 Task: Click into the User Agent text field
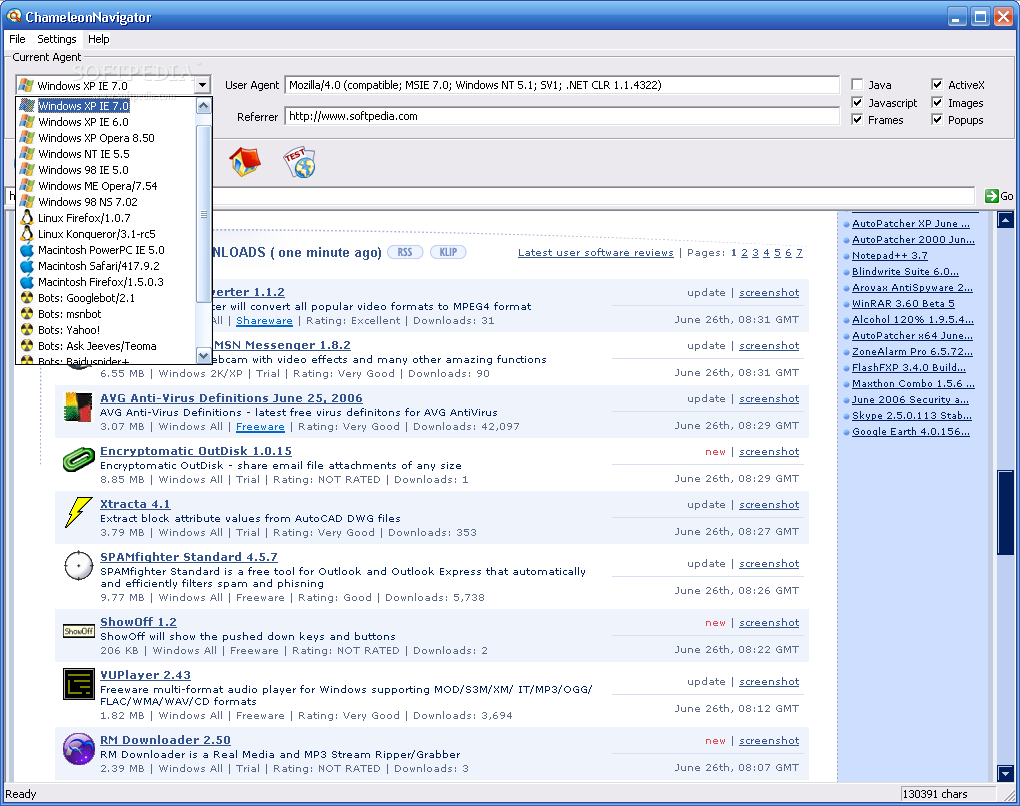(562, 85)
